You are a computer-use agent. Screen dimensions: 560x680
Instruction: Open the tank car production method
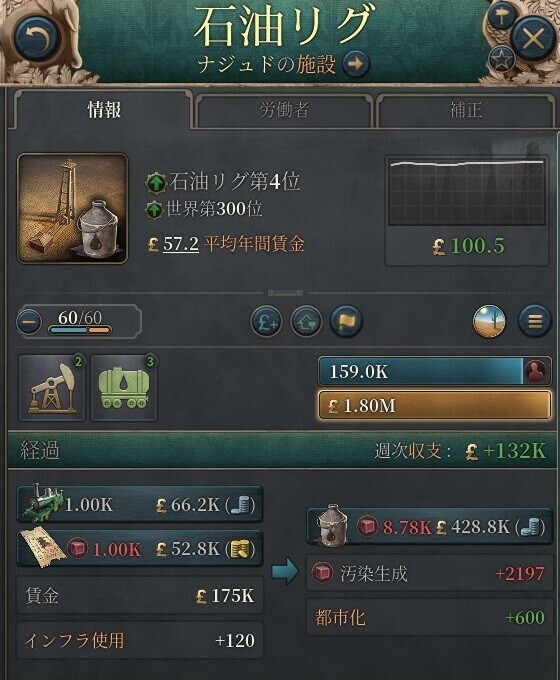tap(124, 388)
